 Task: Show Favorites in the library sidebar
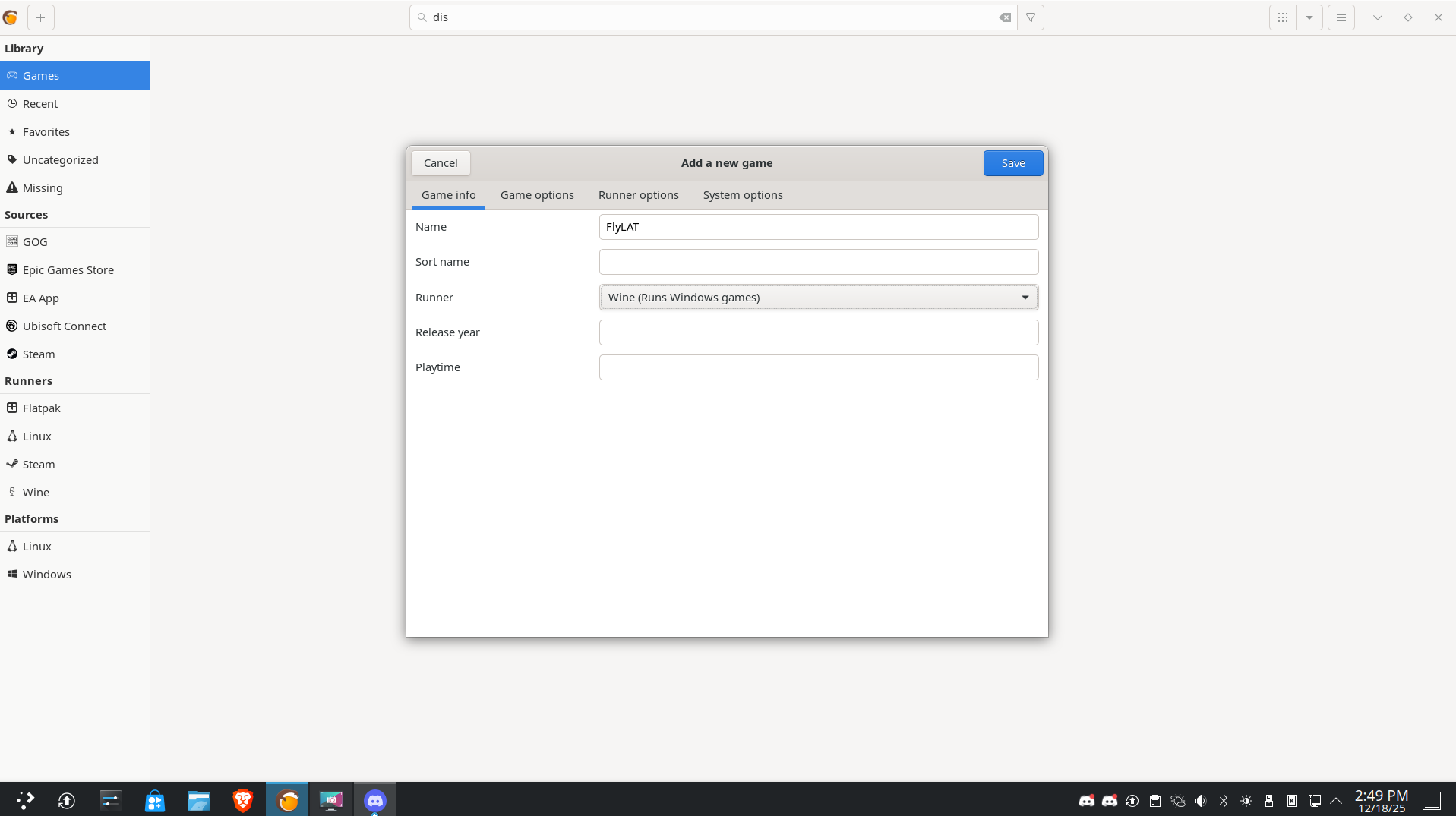coord(46,132)
